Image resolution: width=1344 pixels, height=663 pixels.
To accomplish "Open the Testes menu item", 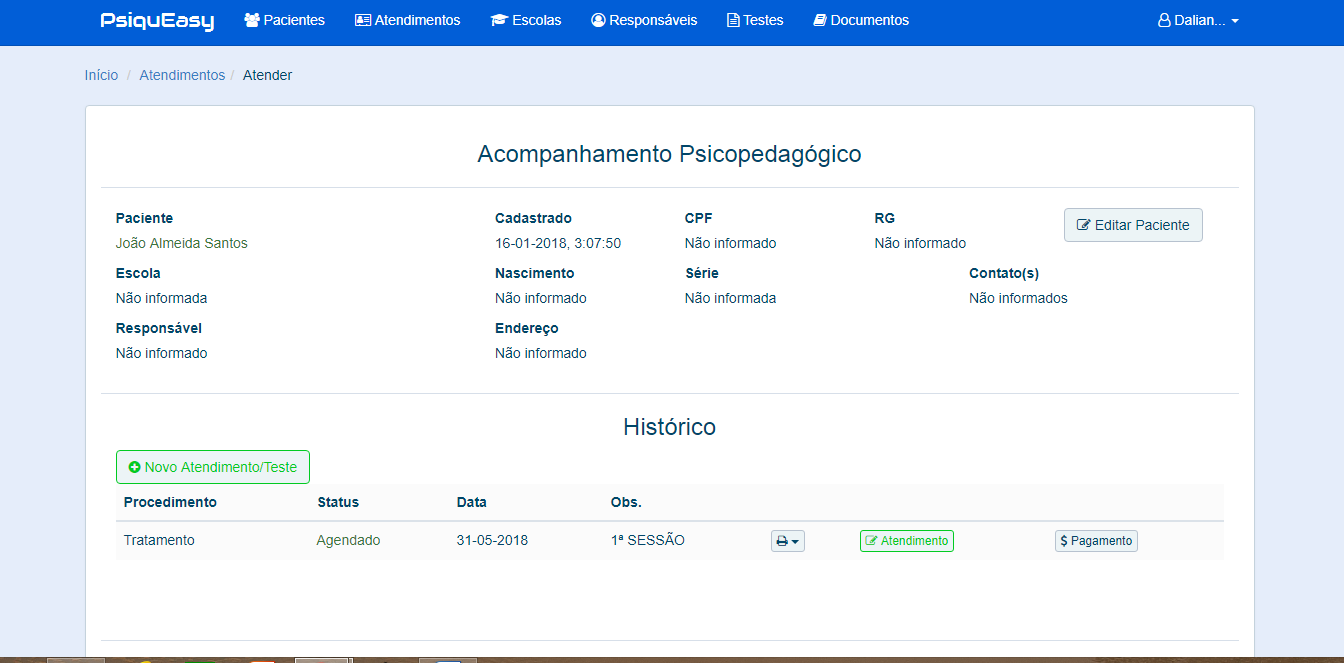I will (x=755, y=20).
